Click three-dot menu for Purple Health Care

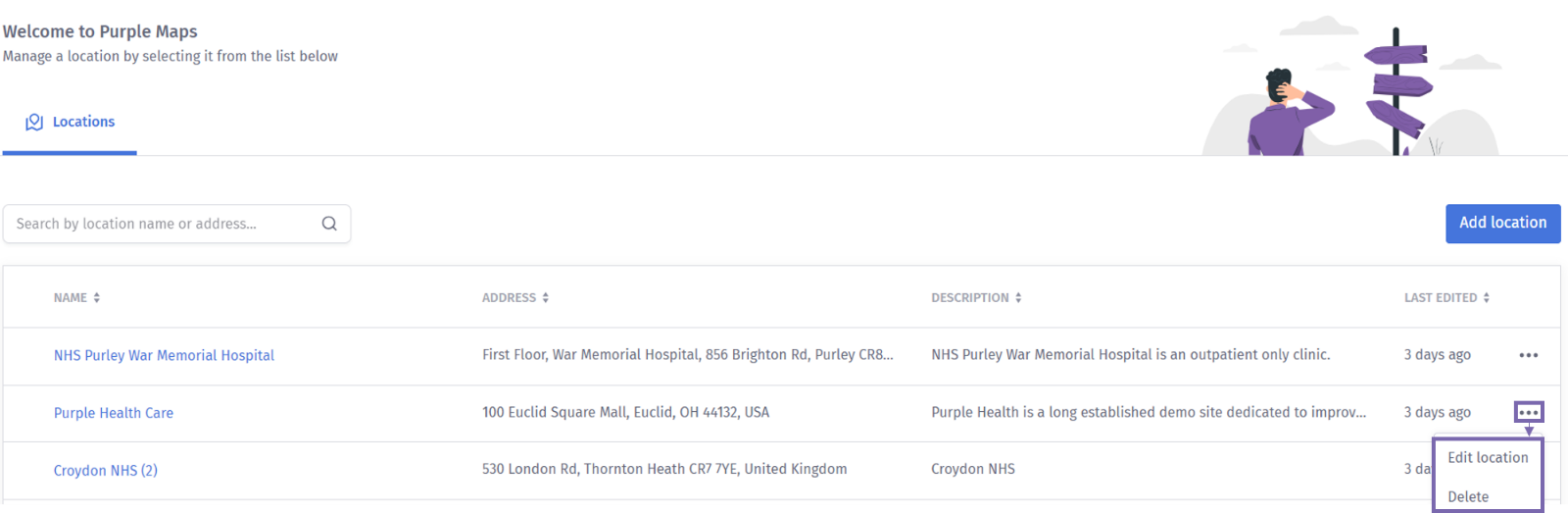click(1528, 412)
